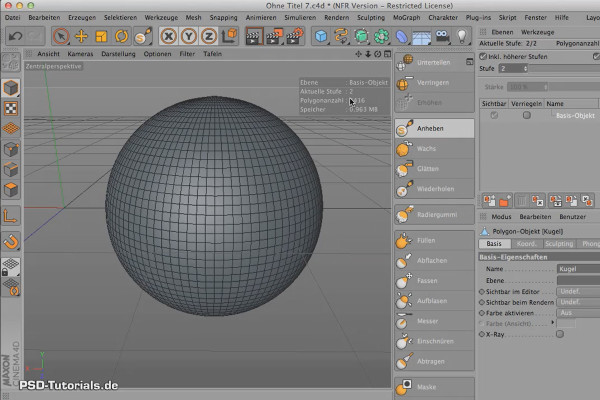This screenshot has height=400, width=600.
Task: Open Sichtbar beim Rendern dropdown
Action: pos(578,302)
